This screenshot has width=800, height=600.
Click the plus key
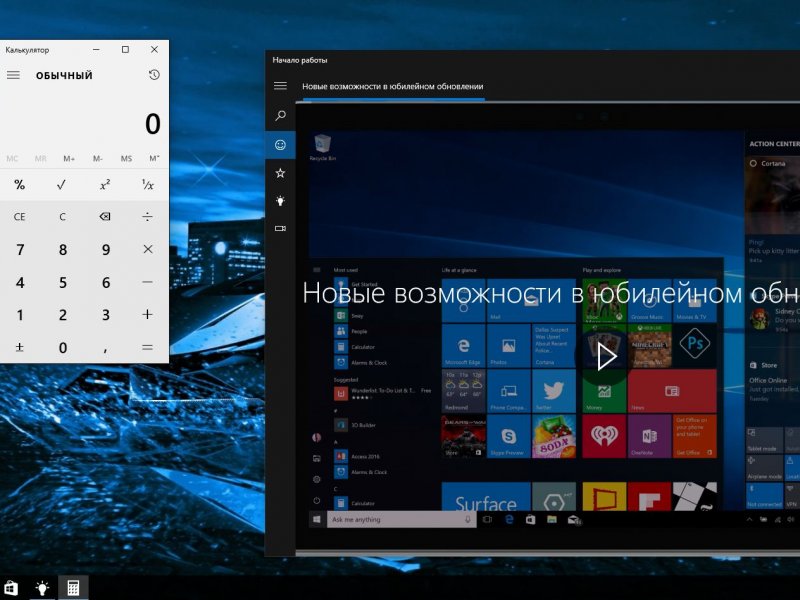pos(147,314)
